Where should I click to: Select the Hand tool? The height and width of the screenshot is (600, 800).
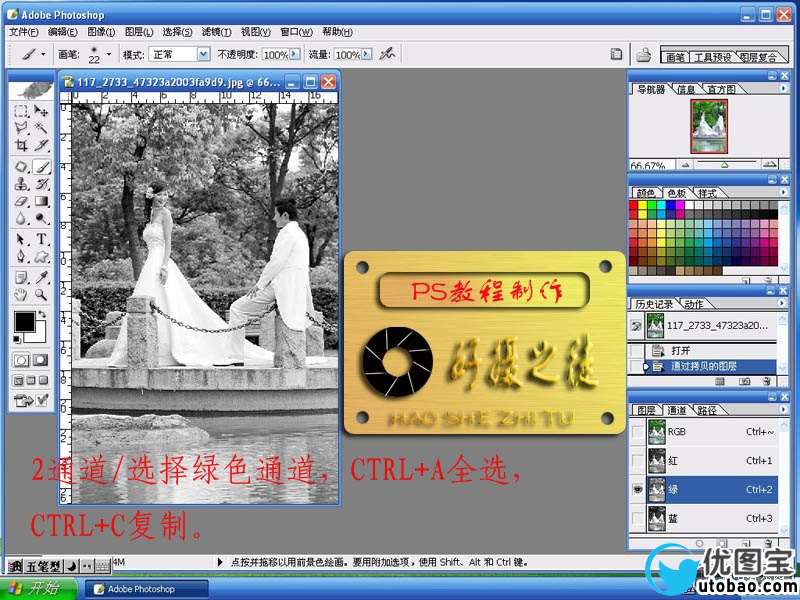pos(21,294)
